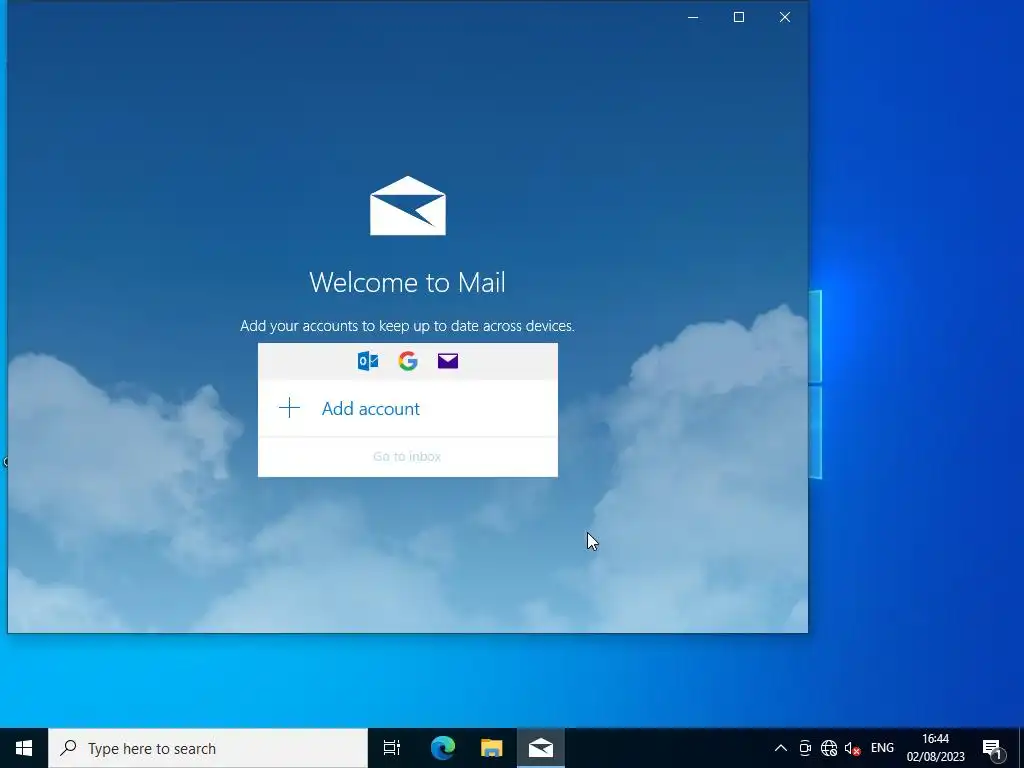Click the Meet Now tray icon
This screenshot has height=768, width=1024.
[x=805, y=748]
